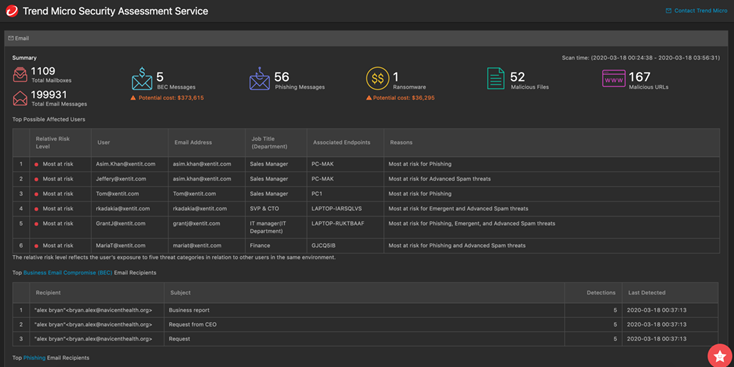Click the Ransomware dollar coin icon
Screen dimensions: 734x367
(377, 78)
